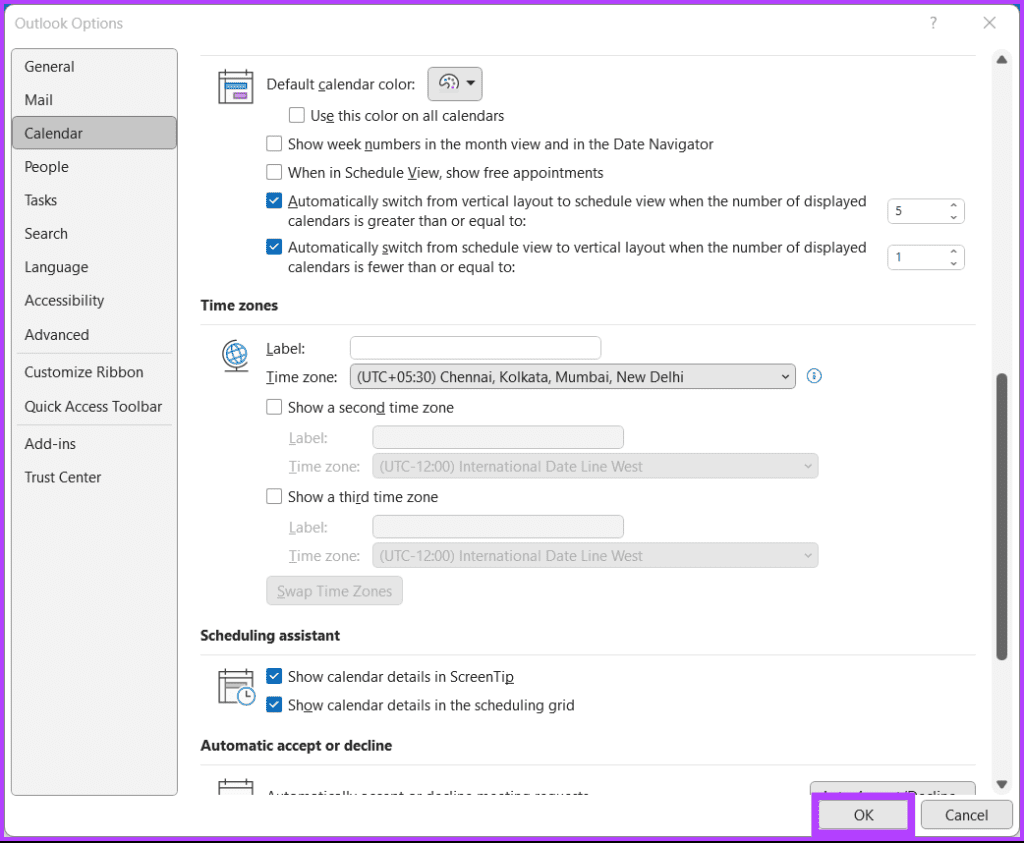Open the General options category
Image resolution: width=1024 pixels, height=843 pixels.
click(94, 67)
